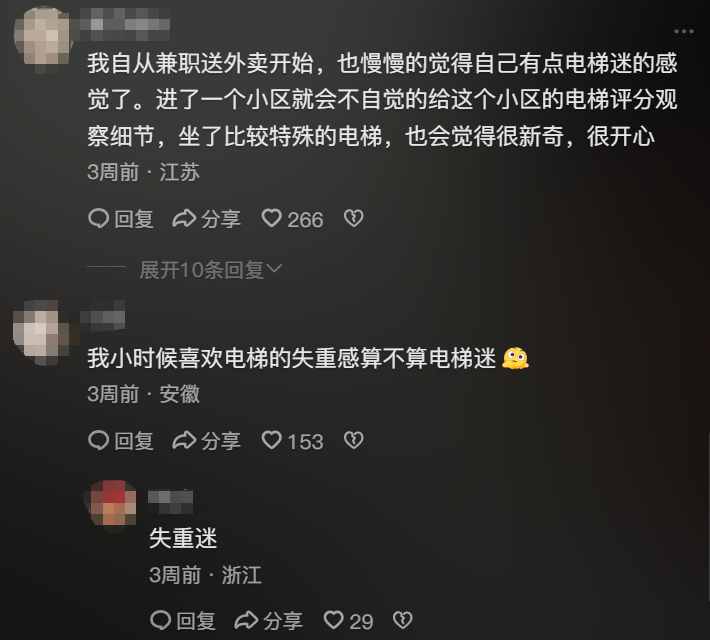Reply to the 失重迷 comment

[x=183, y=621]
